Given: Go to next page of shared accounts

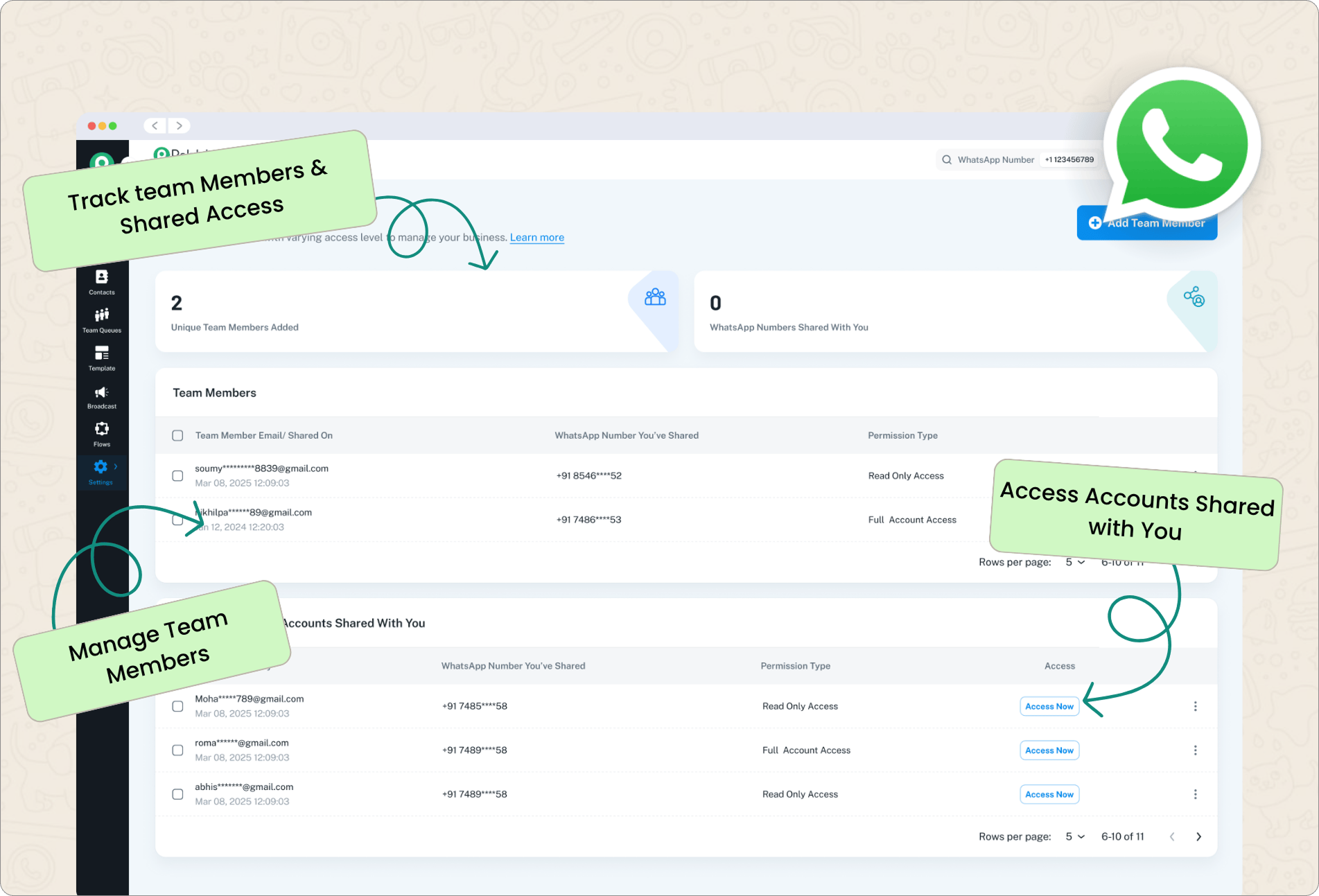Looking at the screenshot, I should pyautogui.click(x=1198, y=836).
